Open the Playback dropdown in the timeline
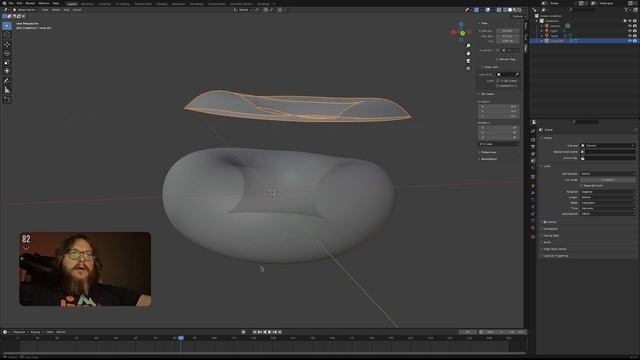 click(20, 332)
